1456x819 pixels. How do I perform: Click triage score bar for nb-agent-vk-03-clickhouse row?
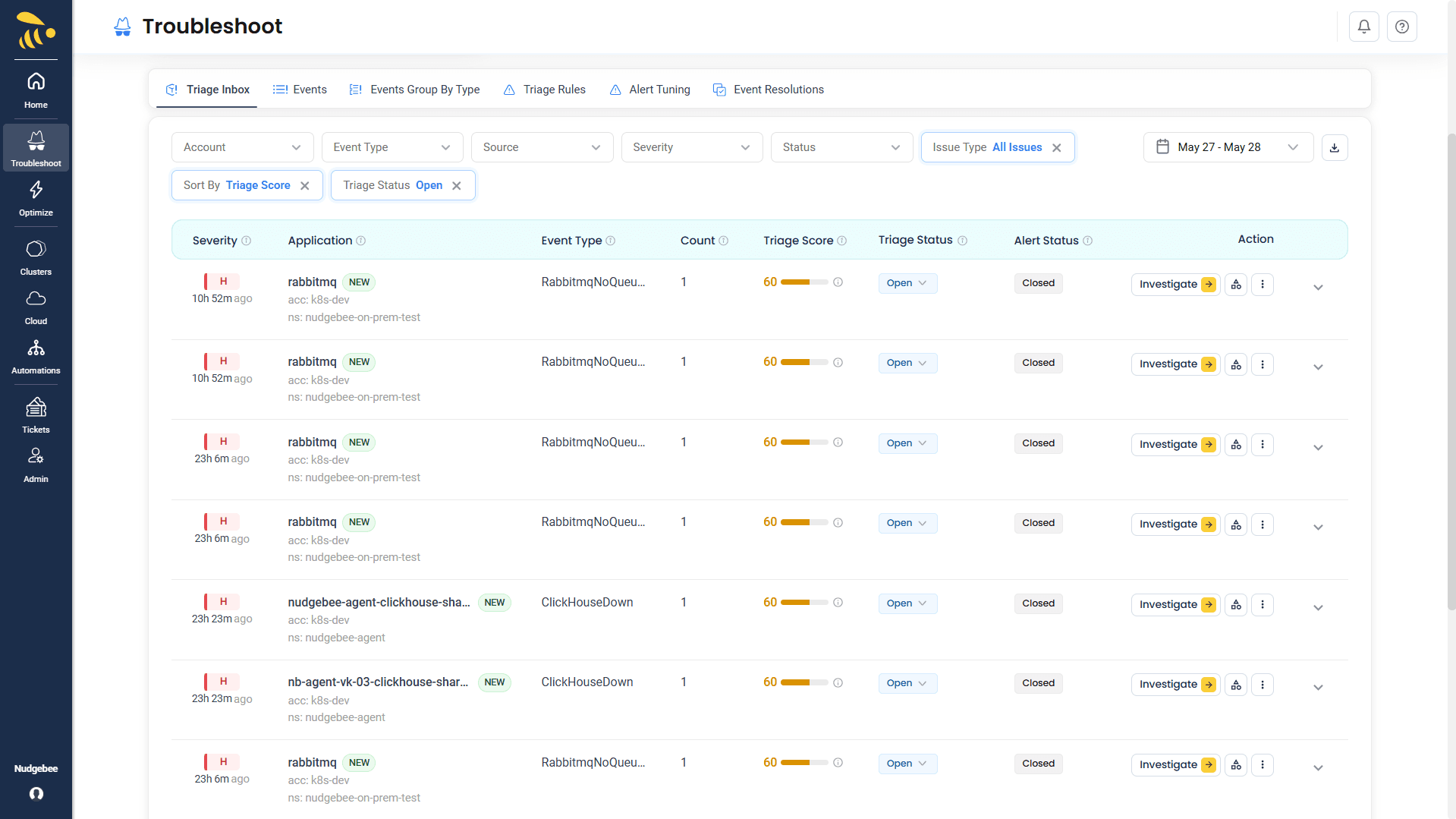pyautogui.click(x=803, y=682)
